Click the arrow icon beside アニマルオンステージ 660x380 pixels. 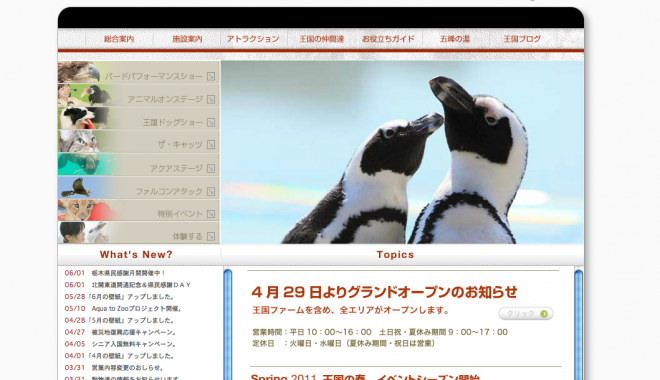[x=211, y=99]
